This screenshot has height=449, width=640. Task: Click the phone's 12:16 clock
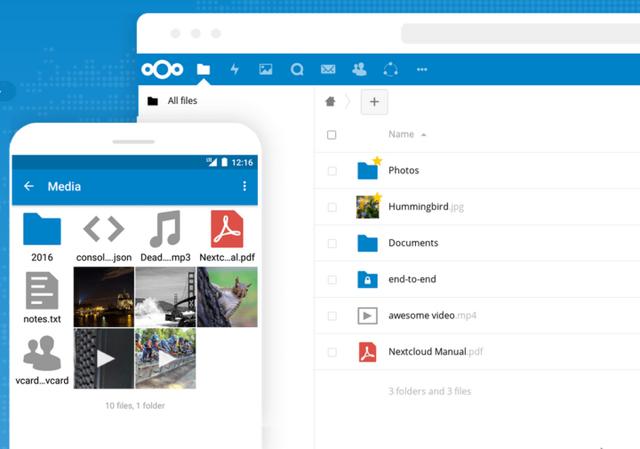[242, 162]
